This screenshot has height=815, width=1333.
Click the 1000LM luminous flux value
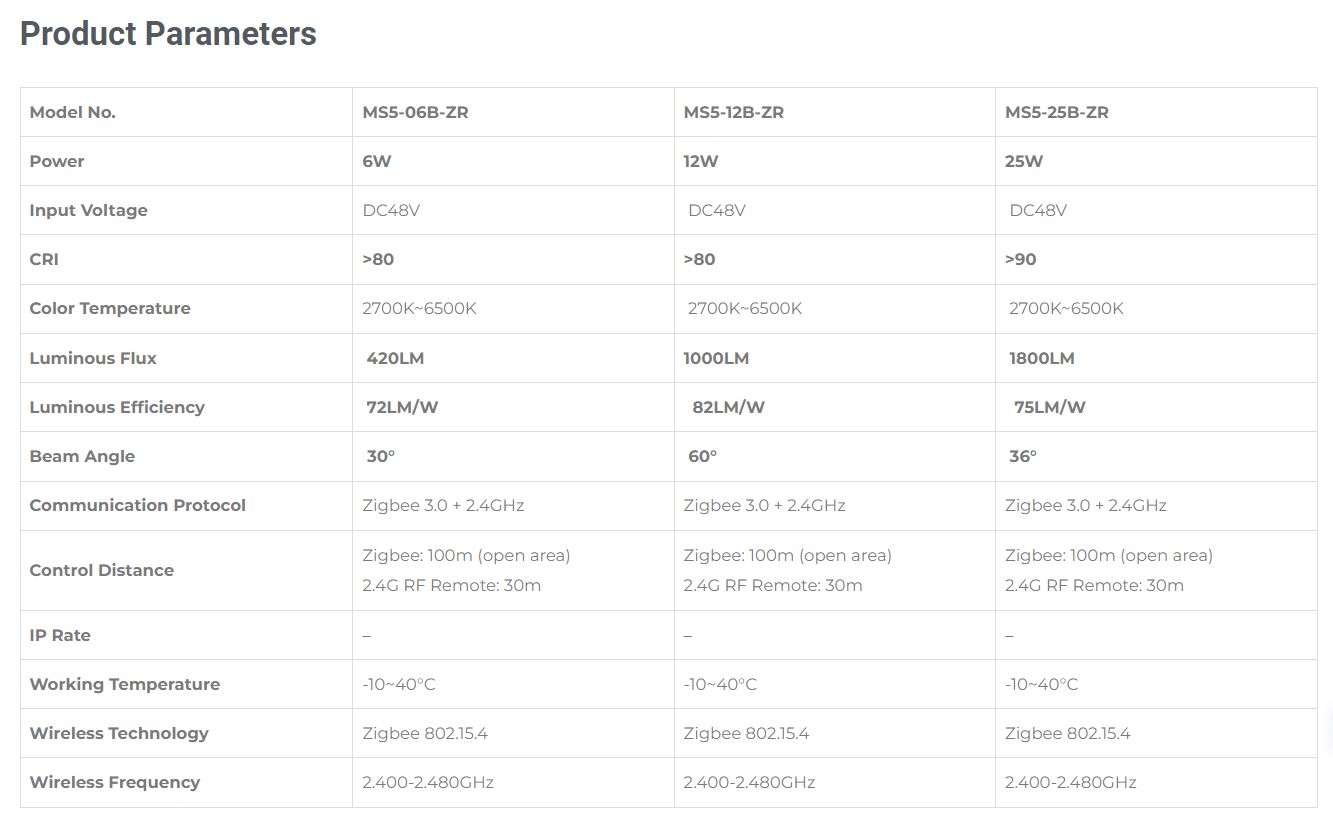pos(716,358)
